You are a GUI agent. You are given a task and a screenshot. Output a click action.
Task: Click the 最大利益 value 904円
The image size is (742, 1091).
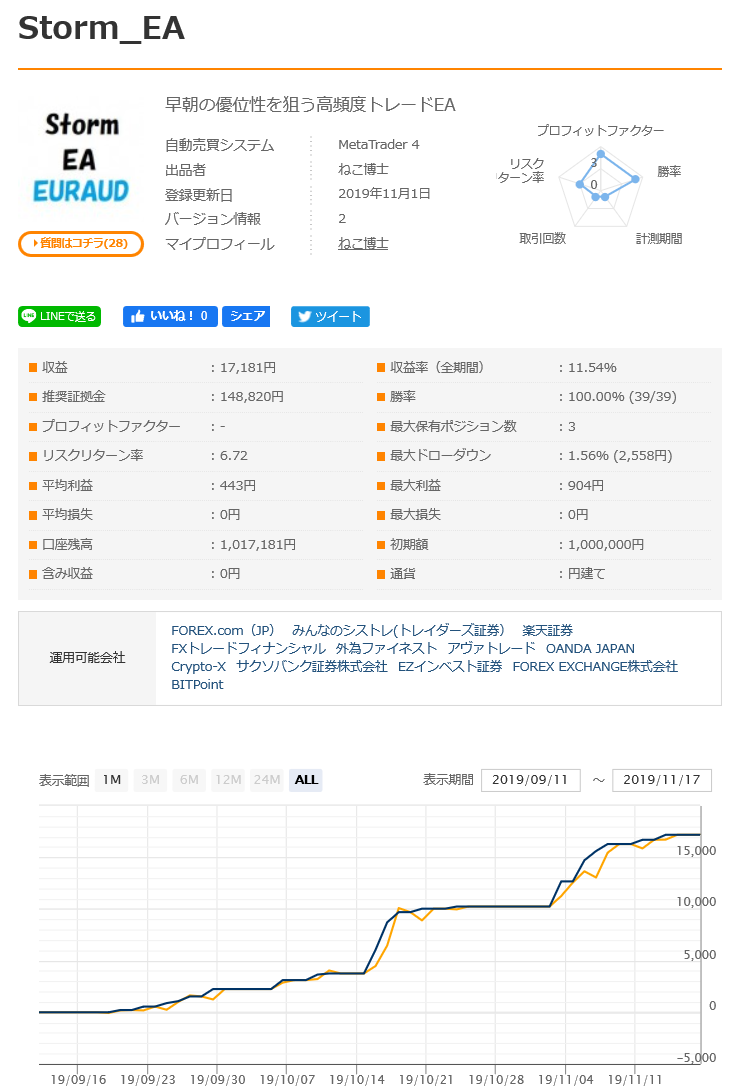pyautogui.click(x=586, y=486)
